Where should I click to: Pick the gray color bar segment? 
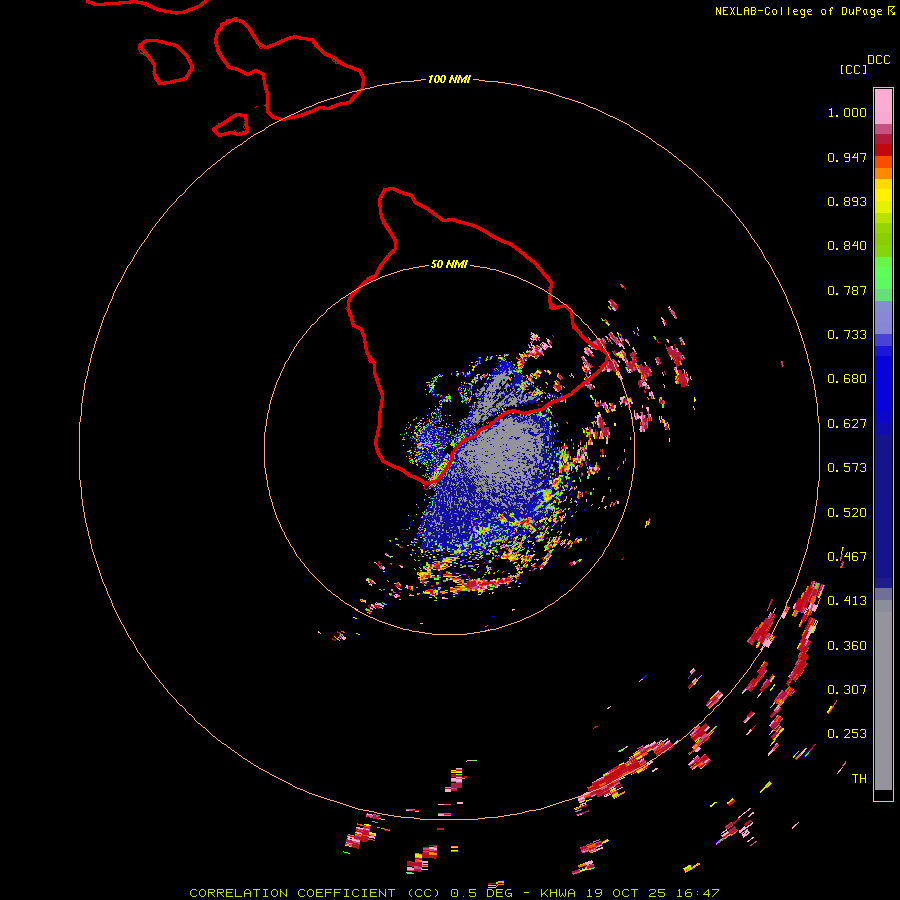[883, 695]
